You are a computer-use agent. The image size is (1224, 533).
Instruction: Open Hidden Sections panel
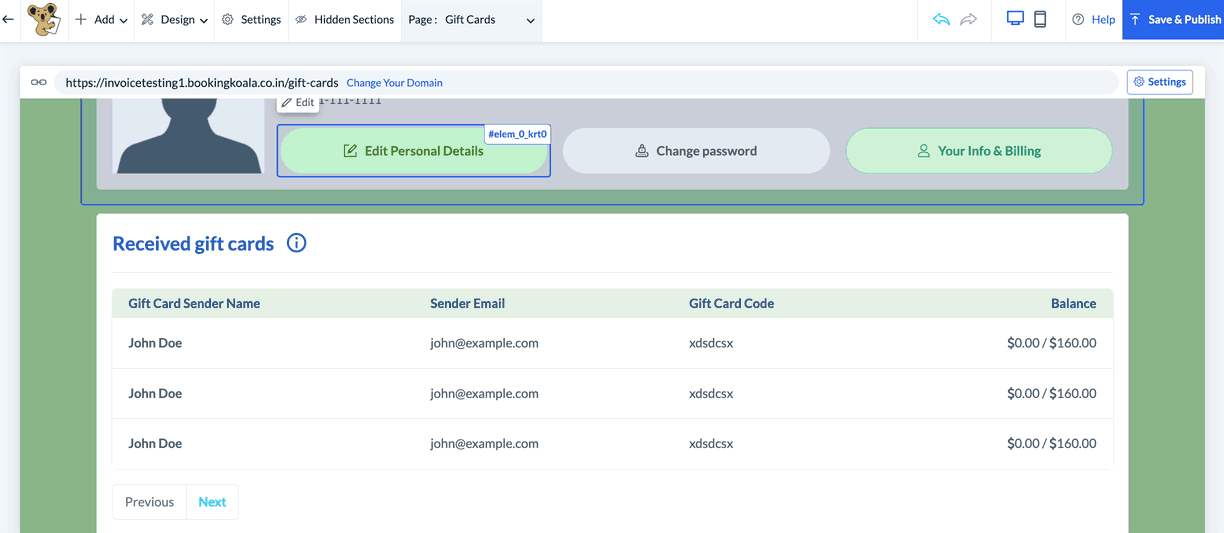(x=345, y=20)
